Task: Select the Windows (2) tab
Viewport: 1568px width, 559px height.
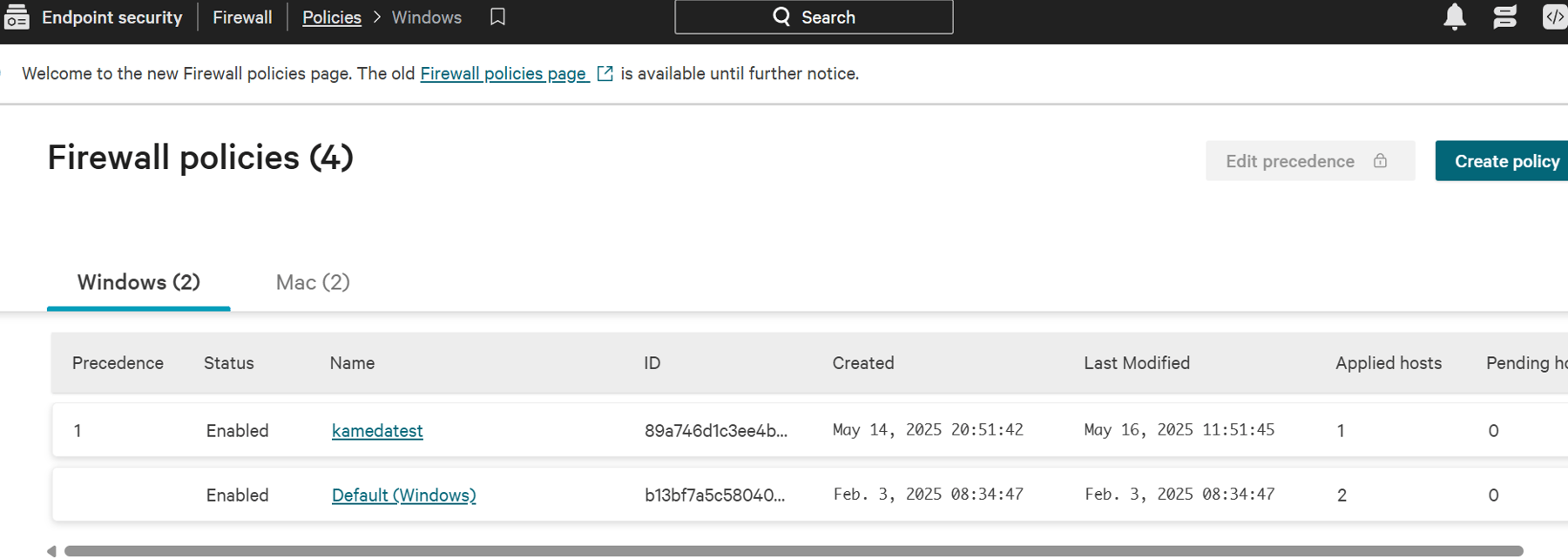Action: [x=139, y=282]
